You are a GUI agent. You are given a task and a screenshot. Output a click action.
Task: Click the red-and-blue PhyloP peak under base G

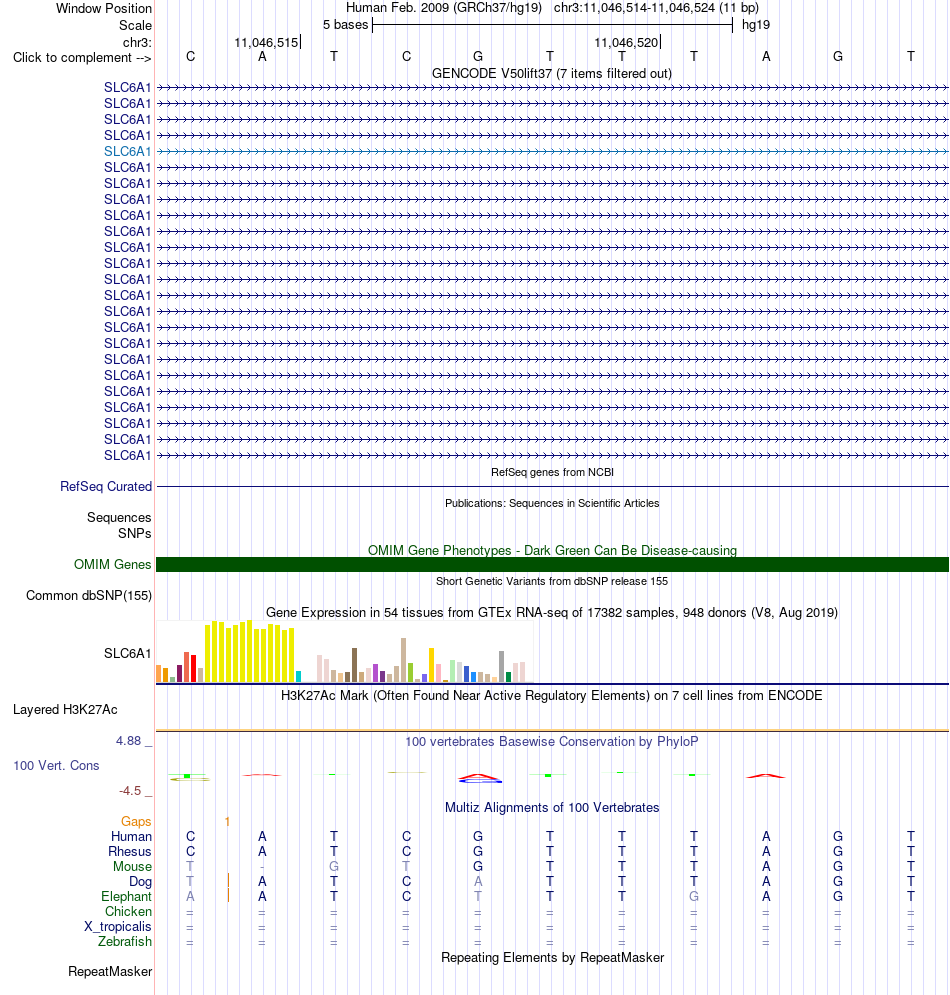point(480,778)
